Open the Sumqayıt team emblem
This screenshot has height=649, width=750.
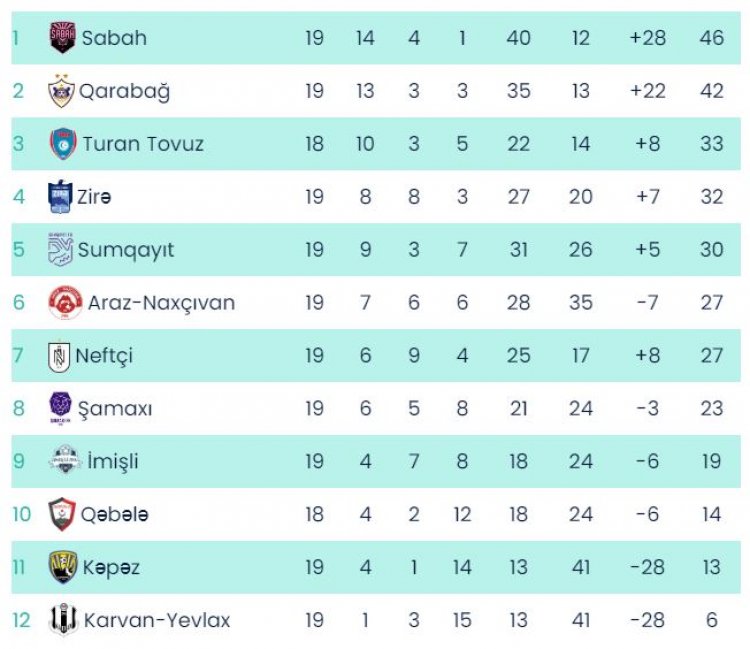click(61, 250)
